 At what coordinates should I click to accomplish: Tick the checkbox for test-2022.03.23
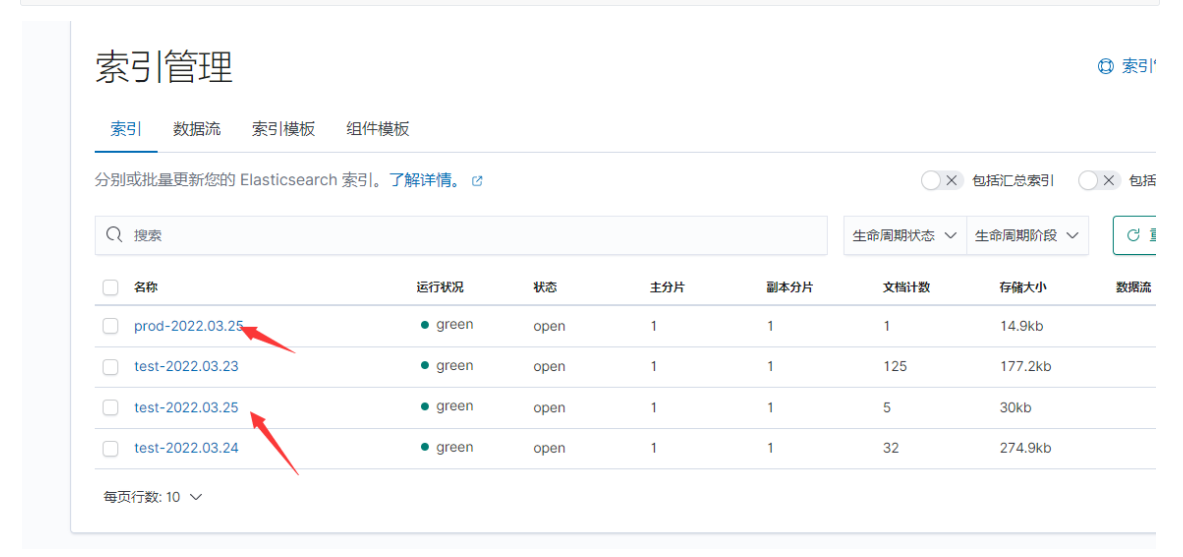tap(111, 367)
